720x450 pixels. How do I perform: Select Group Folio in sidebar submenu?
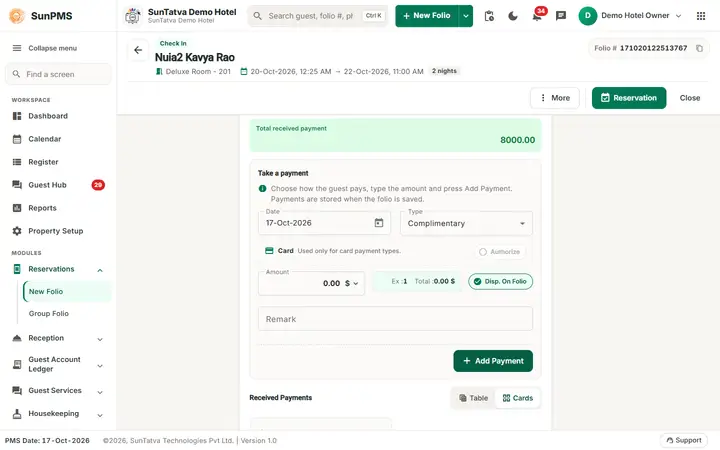(67, 314)
